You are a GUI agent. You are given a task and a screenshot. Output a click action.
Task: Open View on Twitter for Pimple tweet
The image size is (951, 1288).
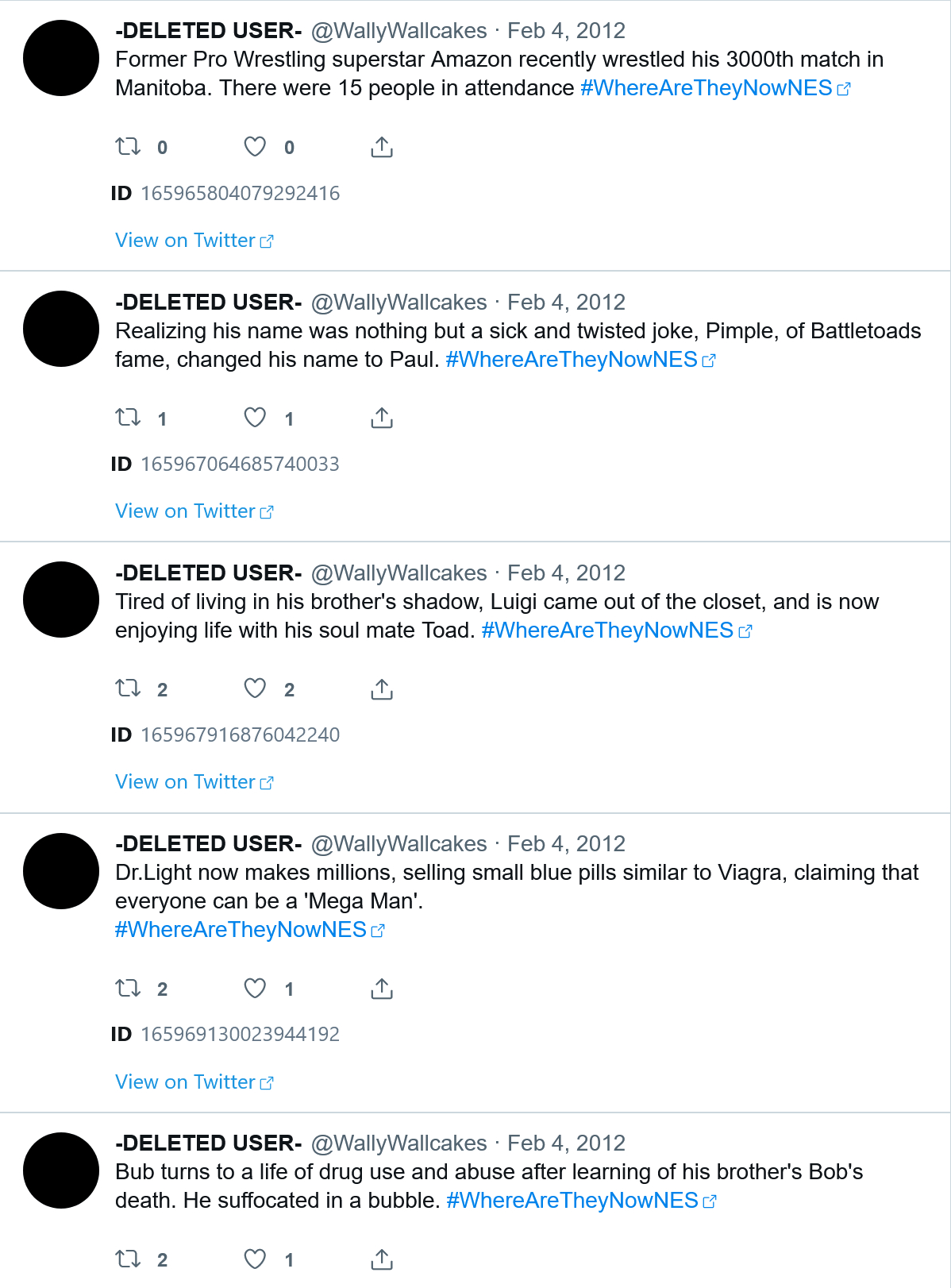click(194, 511)
